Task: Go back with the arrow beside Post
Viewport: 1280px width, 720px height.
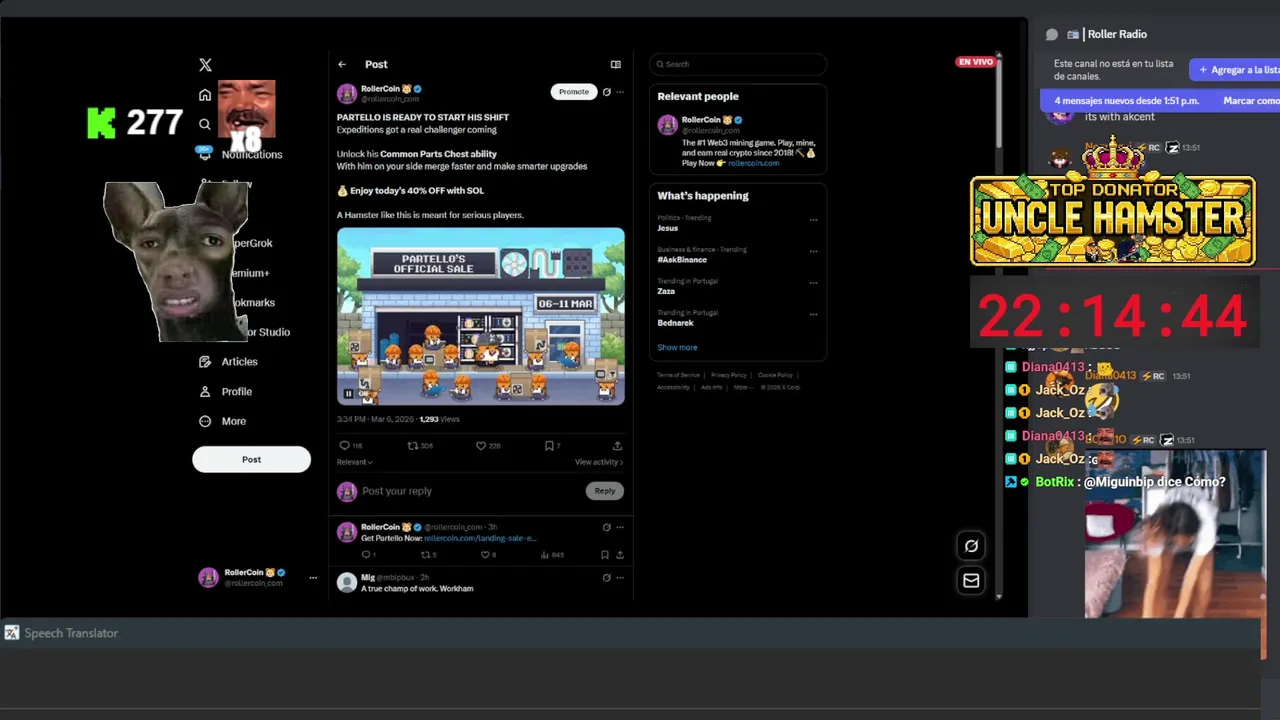Action: [x=342, y=64]
